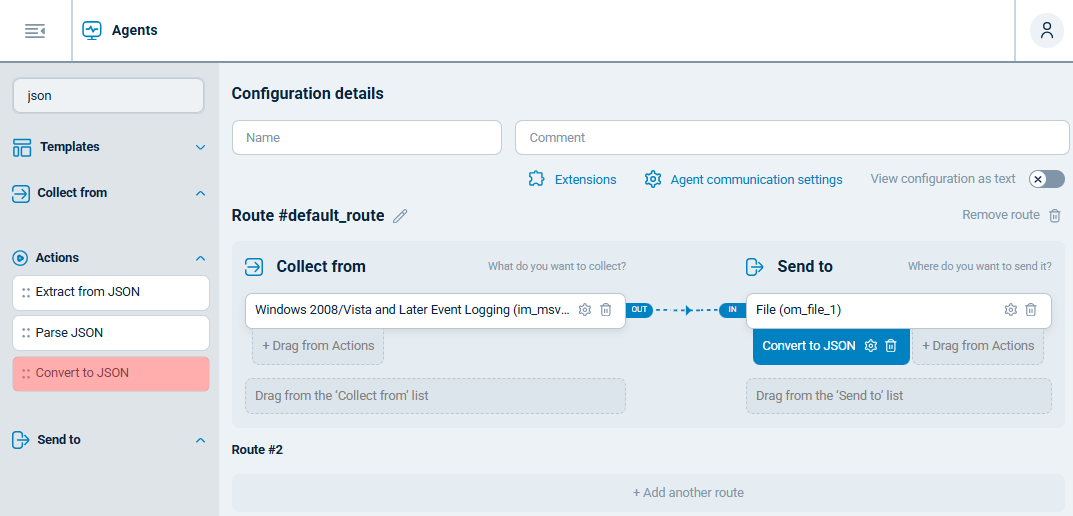Open the user profile icon

pyautogui.click(x=1046, y=30)
